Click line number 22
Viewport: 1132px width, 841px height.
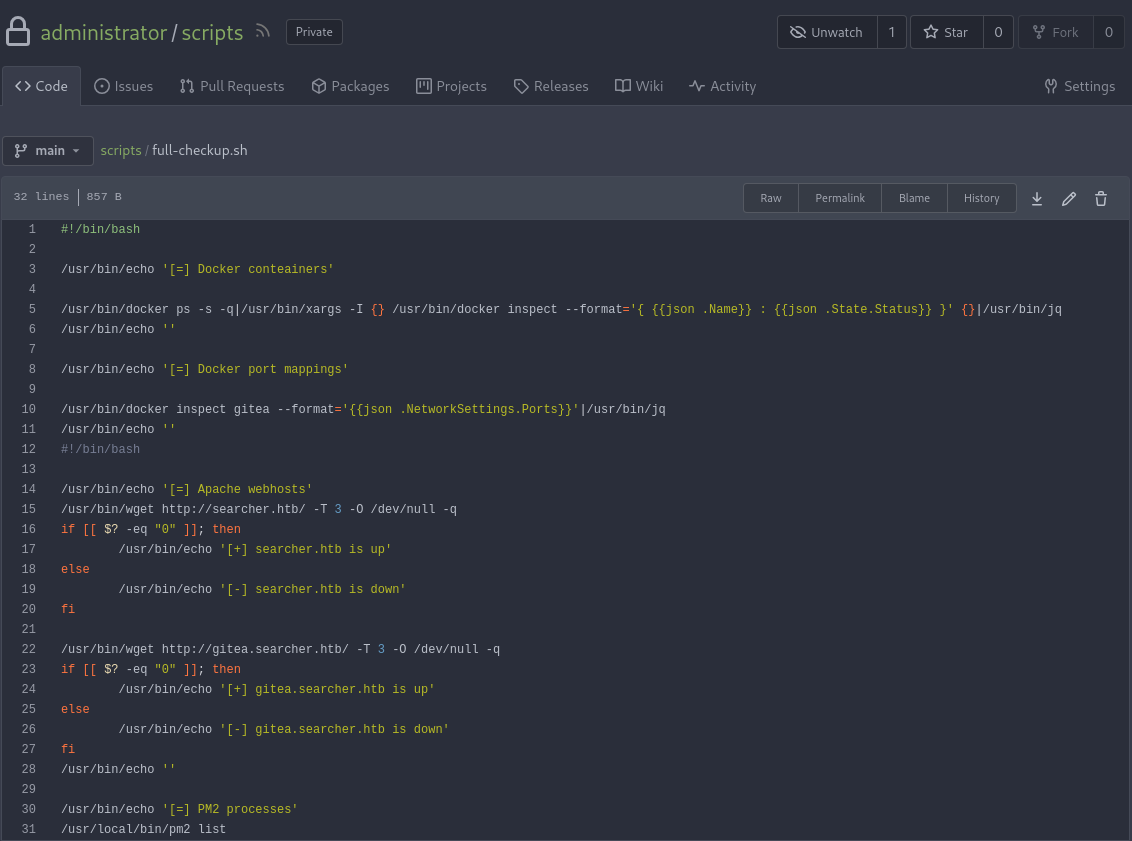[x=29, y=649]
